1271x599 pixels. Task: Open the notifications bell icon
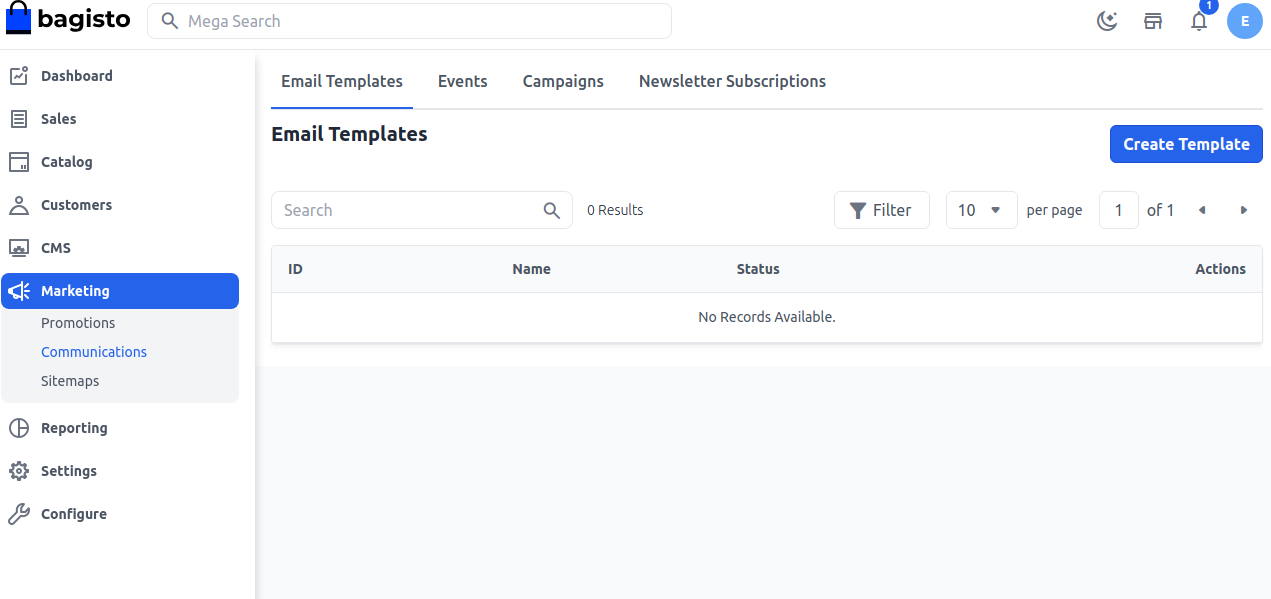pos(1199,21)
